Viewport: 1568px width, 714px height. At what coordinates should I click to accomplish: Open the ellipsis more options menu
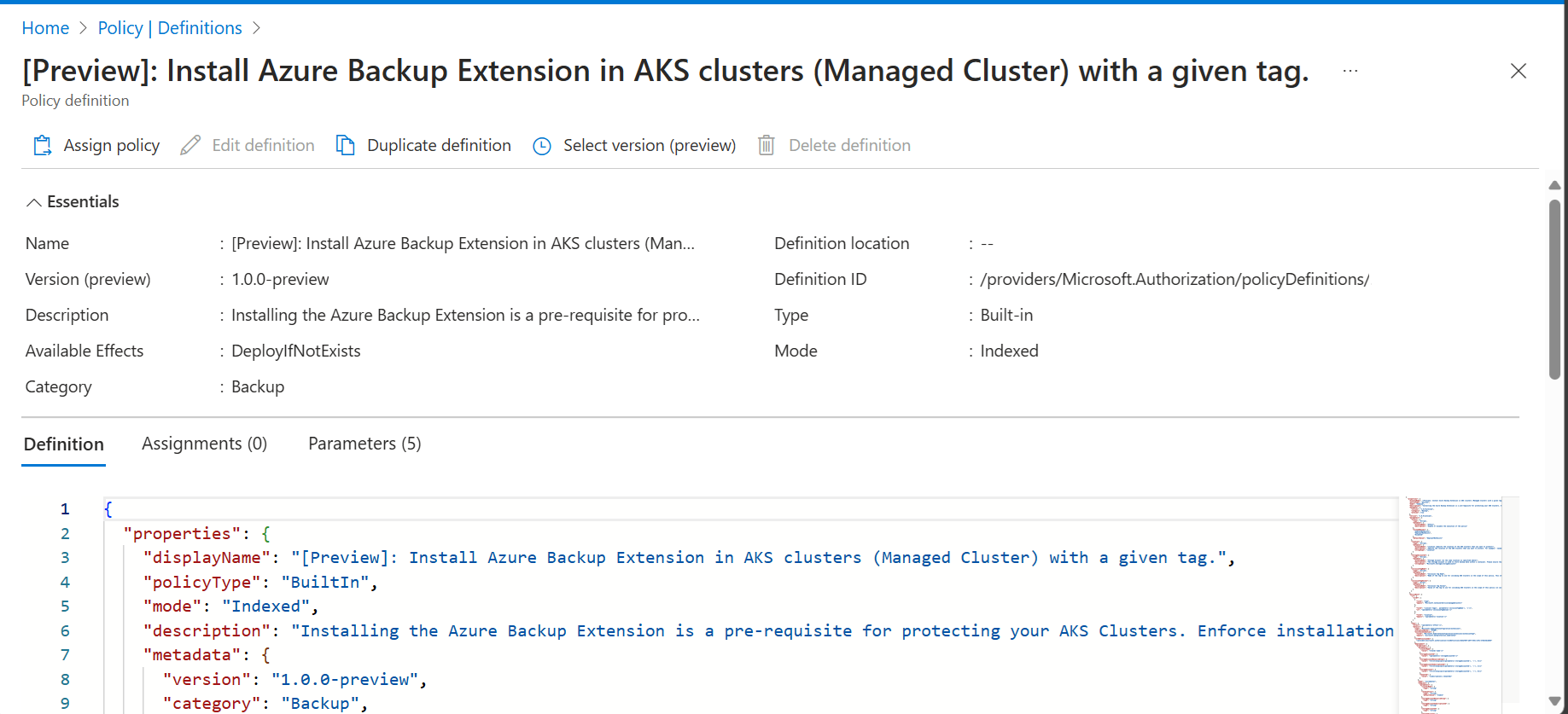coord(1349,71)
